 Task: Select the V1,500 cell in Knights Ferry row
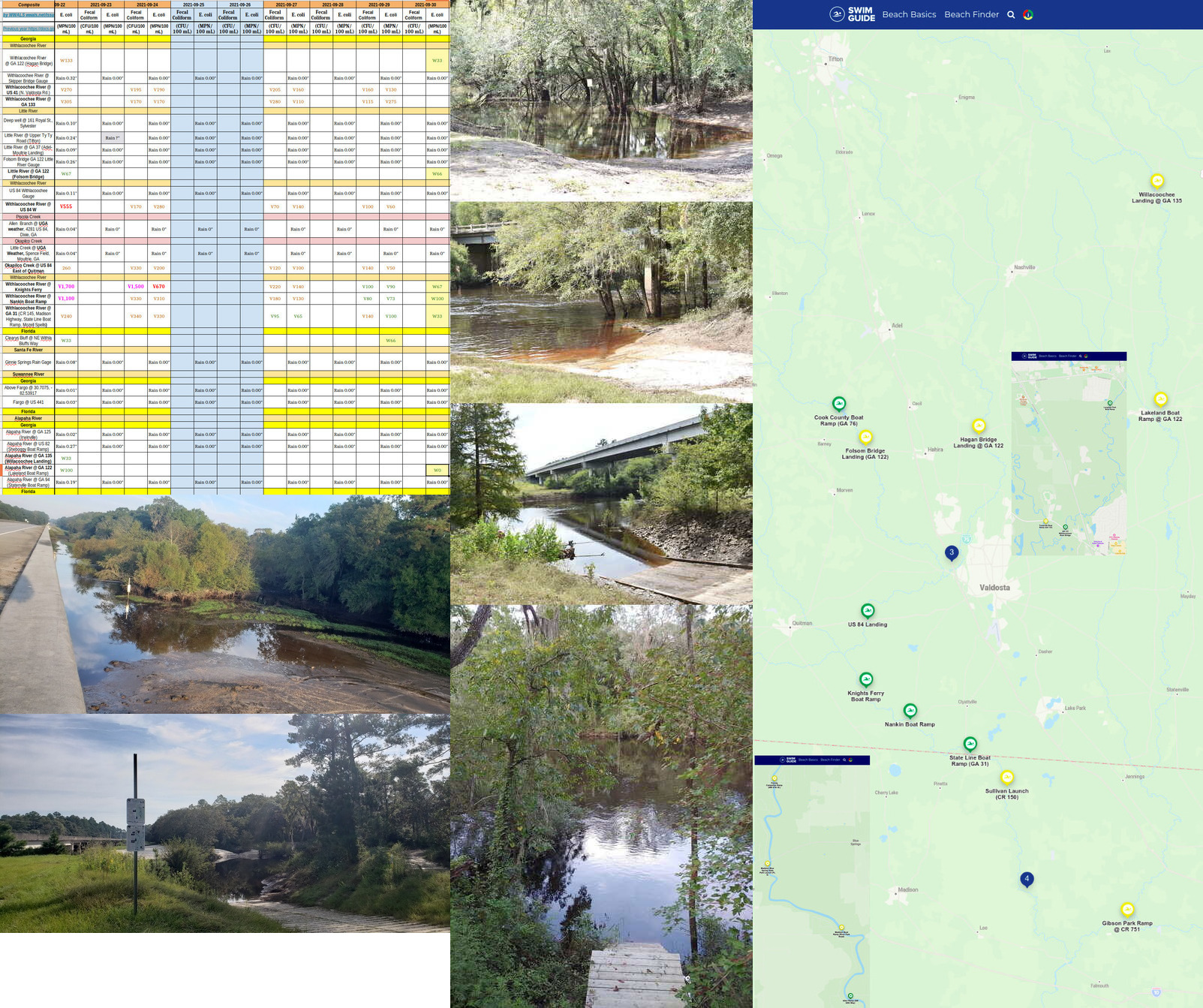136,287
